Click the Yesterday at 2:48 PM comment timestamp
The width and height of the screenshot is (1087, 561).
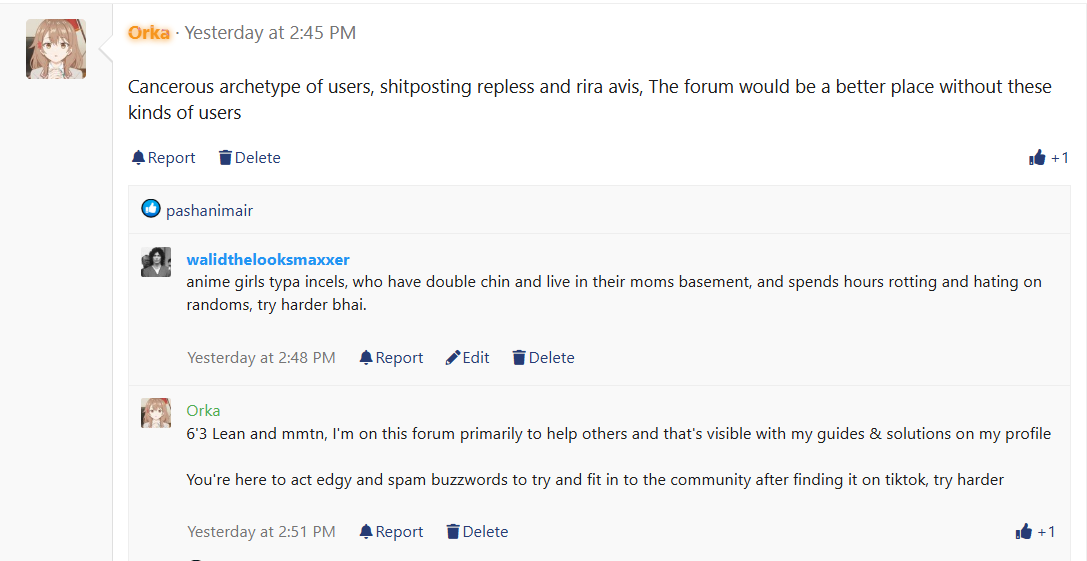[261, 358]
